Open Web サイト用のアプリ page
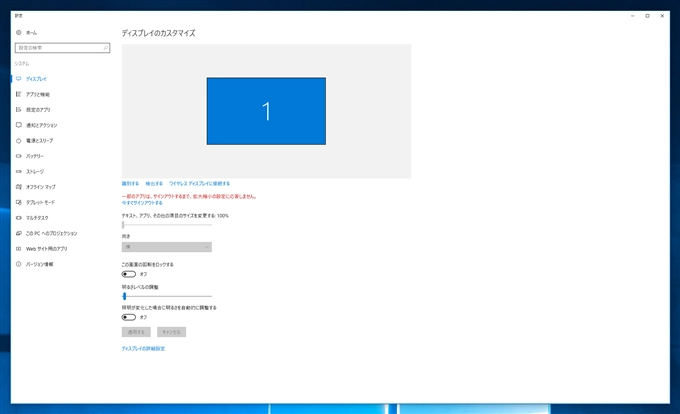The width and height of the screenshot is (680, 414). tap(46, 249)
